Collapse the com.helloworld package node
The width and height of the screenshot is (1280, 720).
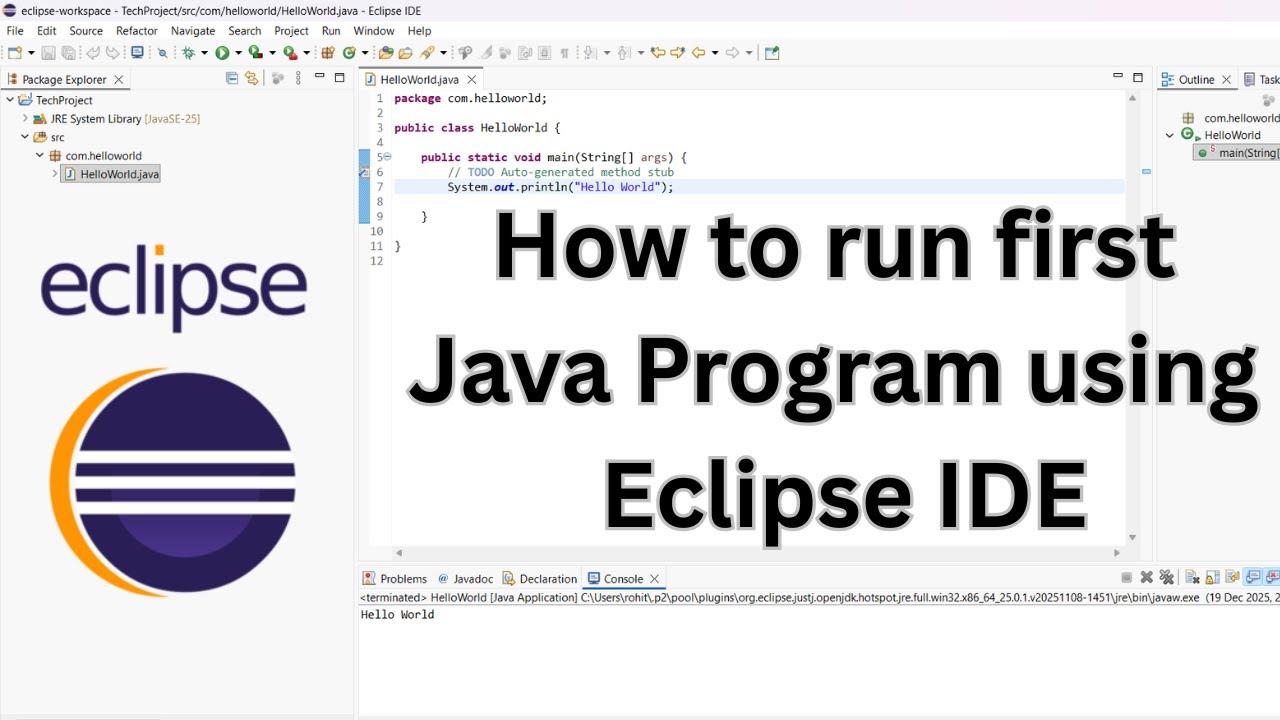click(x=40, y=155)
